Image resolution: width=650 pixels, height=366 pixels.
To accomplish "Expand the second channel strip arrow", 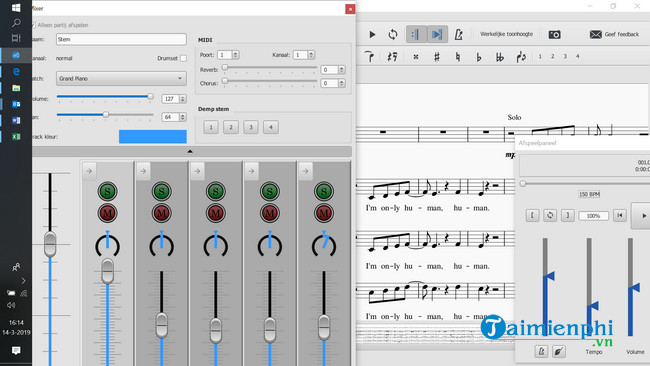I will tap(143, 171).
